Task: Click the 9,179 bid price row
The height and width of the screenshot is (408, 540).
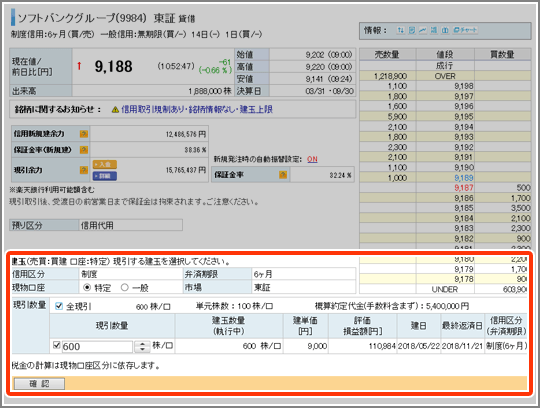Action: (444, 269)
